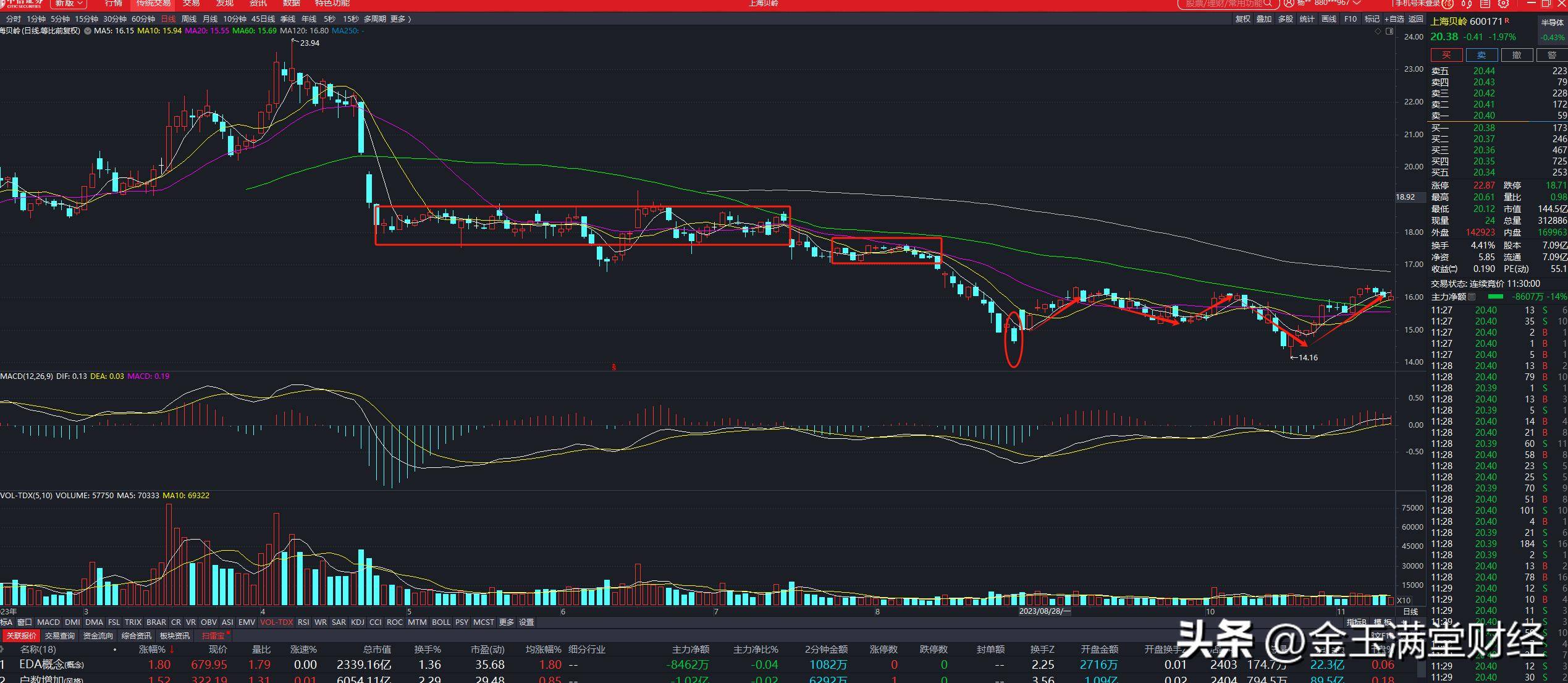The height and width of the screenshot is (683, 1568).
Task: Expand the 更多 period options
Action: pos(400,19)
